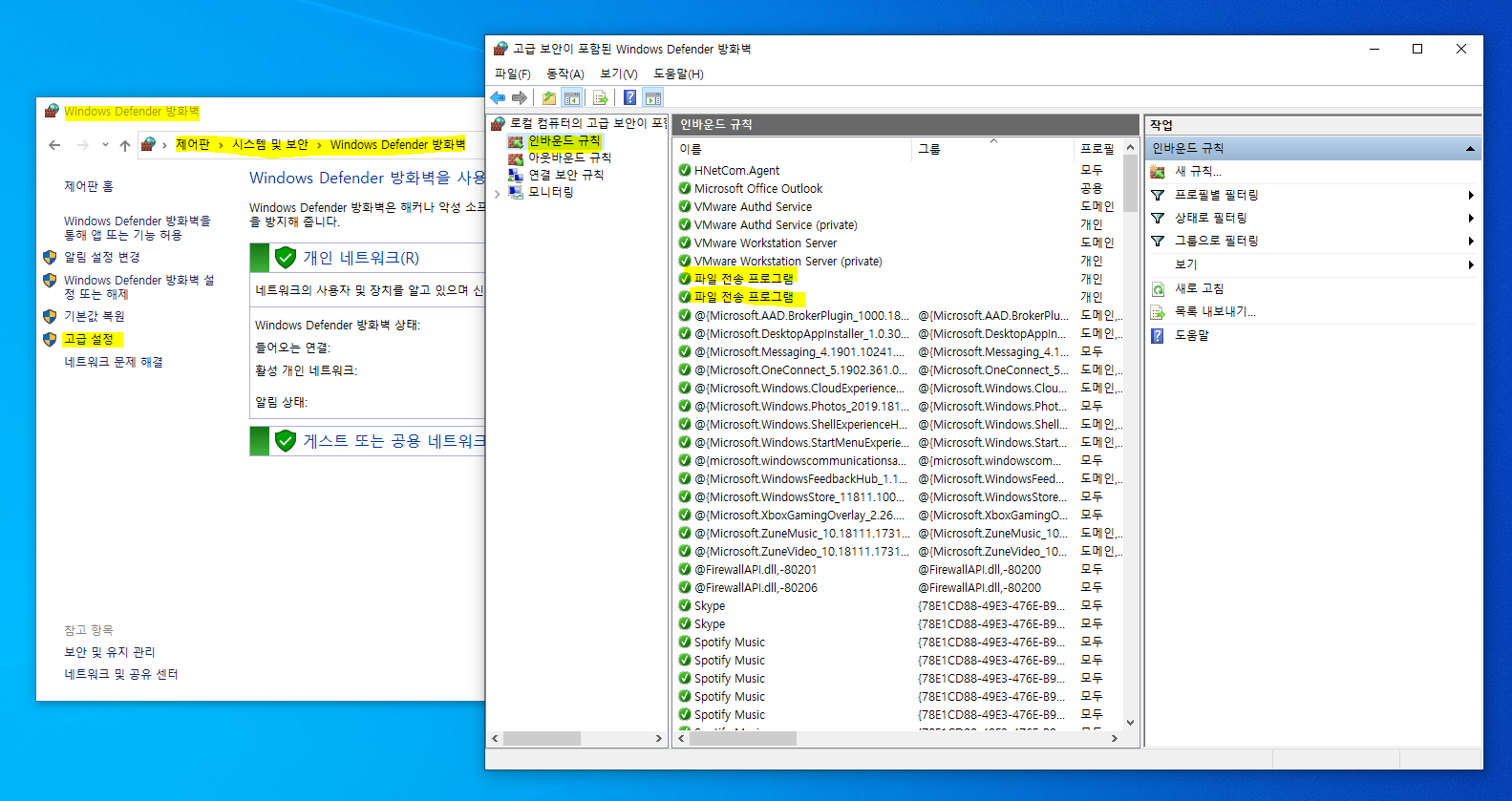Open Help via the blue question-mark toolbar icon

629,97
